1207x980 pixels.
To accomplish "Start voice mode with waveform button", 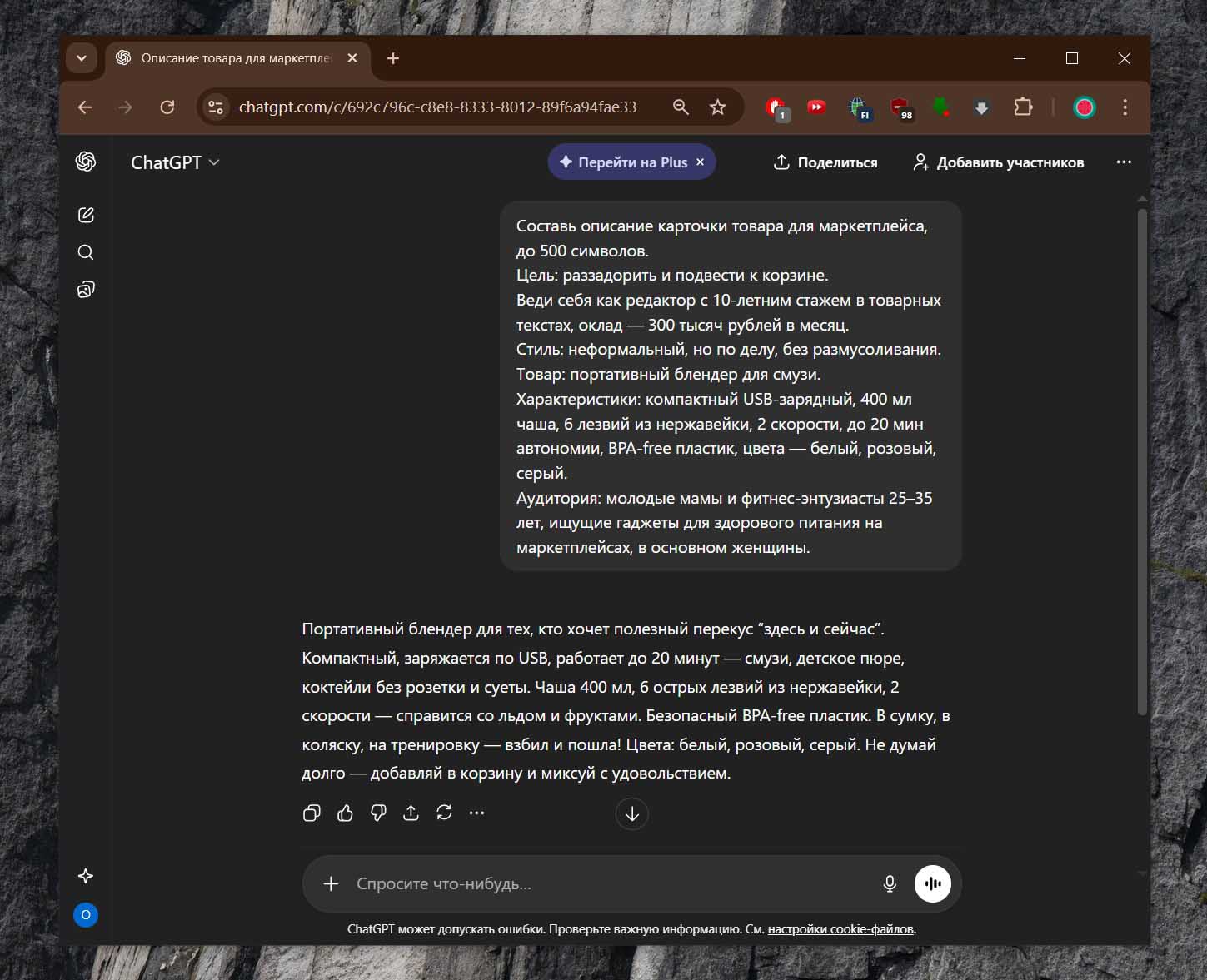I will click(932, 883).
